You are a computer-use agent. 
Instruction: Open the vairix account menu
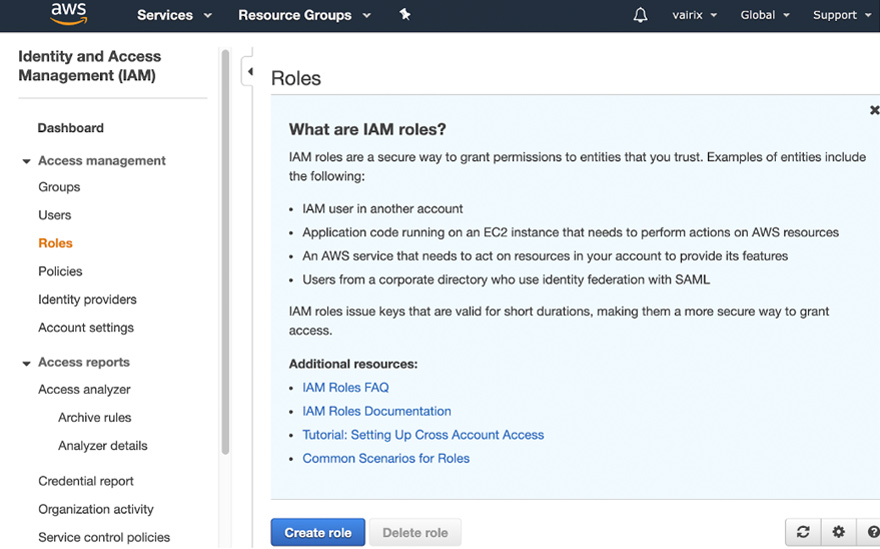click(694, 15)
